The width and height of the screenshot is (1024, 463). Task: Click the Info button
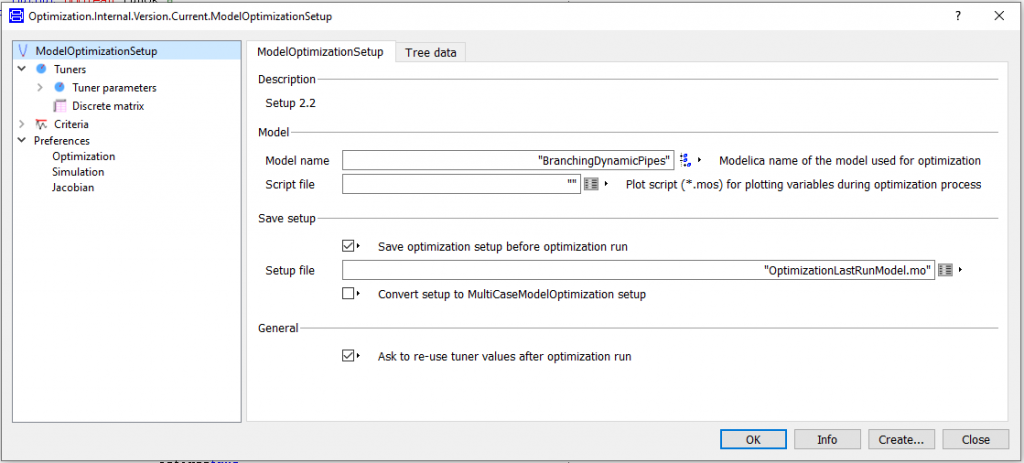[x=827, y=439]
